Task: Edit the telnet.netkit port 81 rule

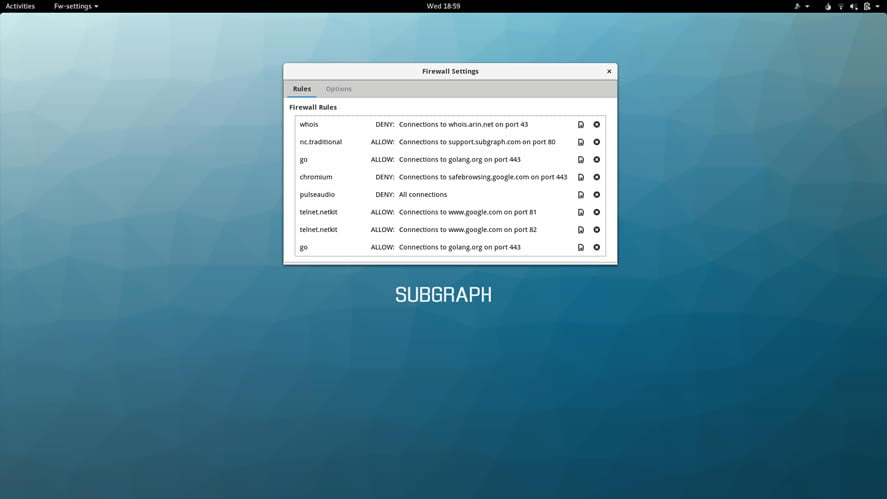Action: pyautogui.click(x=580, y=212)
